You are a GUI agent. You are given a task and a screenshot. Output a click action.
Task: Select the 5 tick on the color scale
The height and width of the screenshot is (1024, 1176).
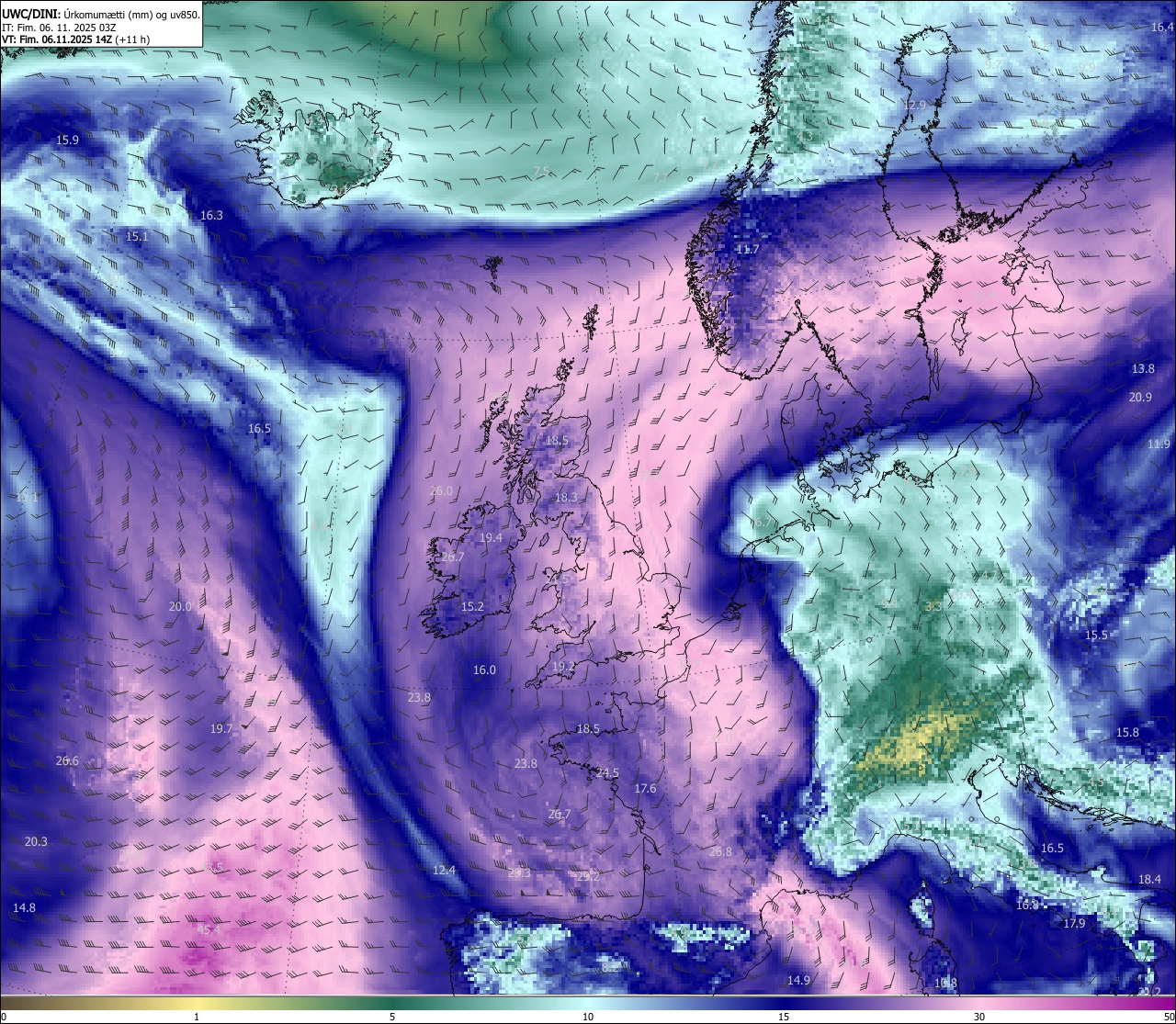(392, 1017)
